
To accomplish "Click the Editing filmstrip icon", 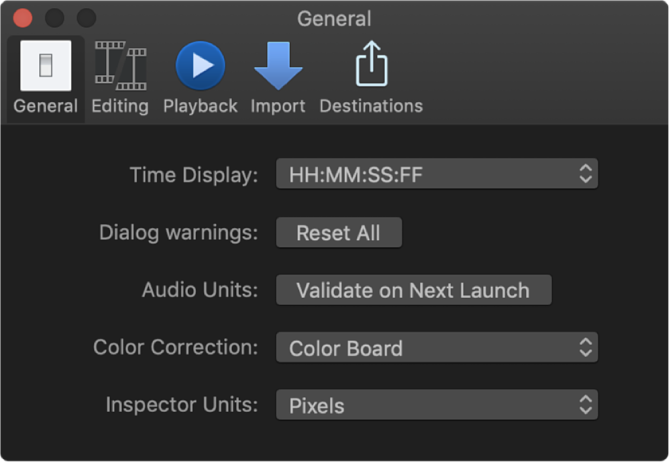I will coord(120,66).
